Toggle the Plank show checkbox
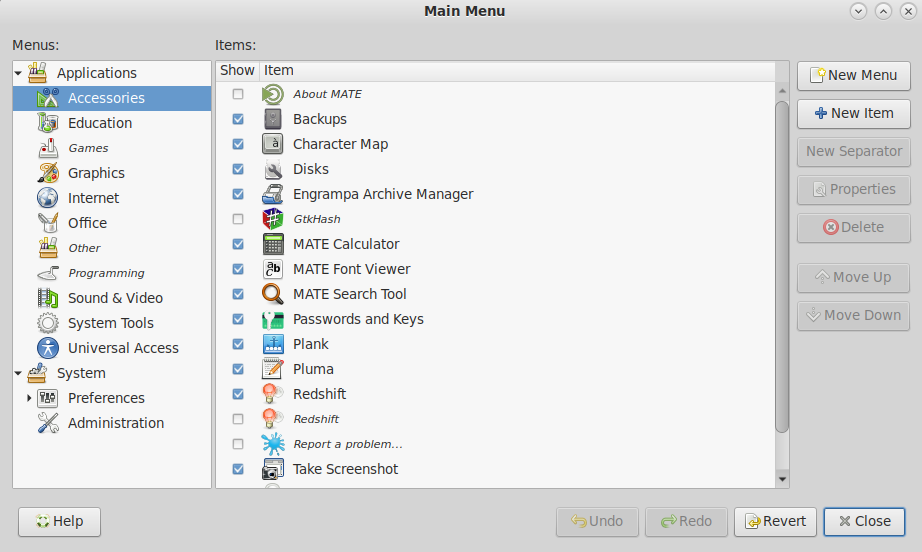 pyautogui.click(x=238, y=344)
